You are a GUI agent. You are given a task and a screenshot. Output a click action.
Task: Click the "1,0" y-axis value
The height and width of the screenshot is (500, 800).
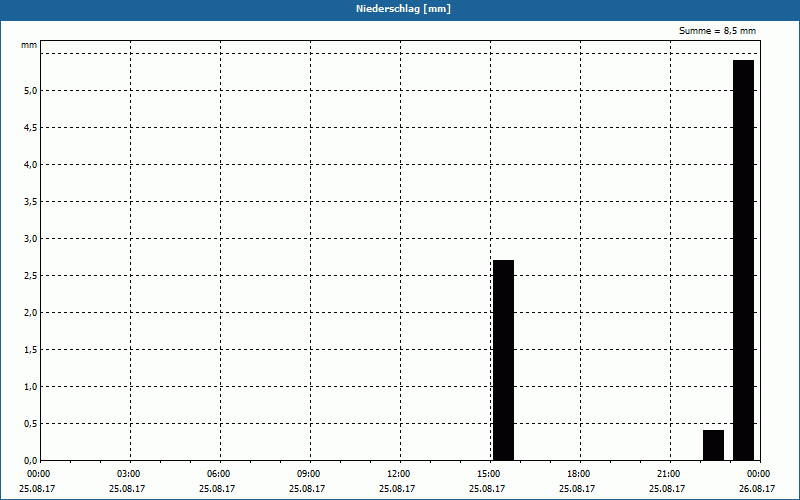(31, 387)
